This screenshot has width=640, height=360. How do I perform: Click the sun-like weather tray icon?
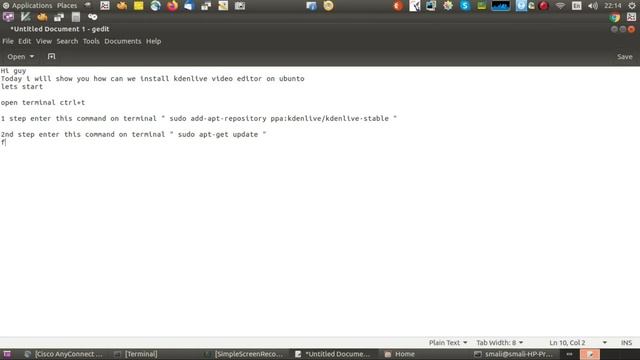click(x=448, y=6)
